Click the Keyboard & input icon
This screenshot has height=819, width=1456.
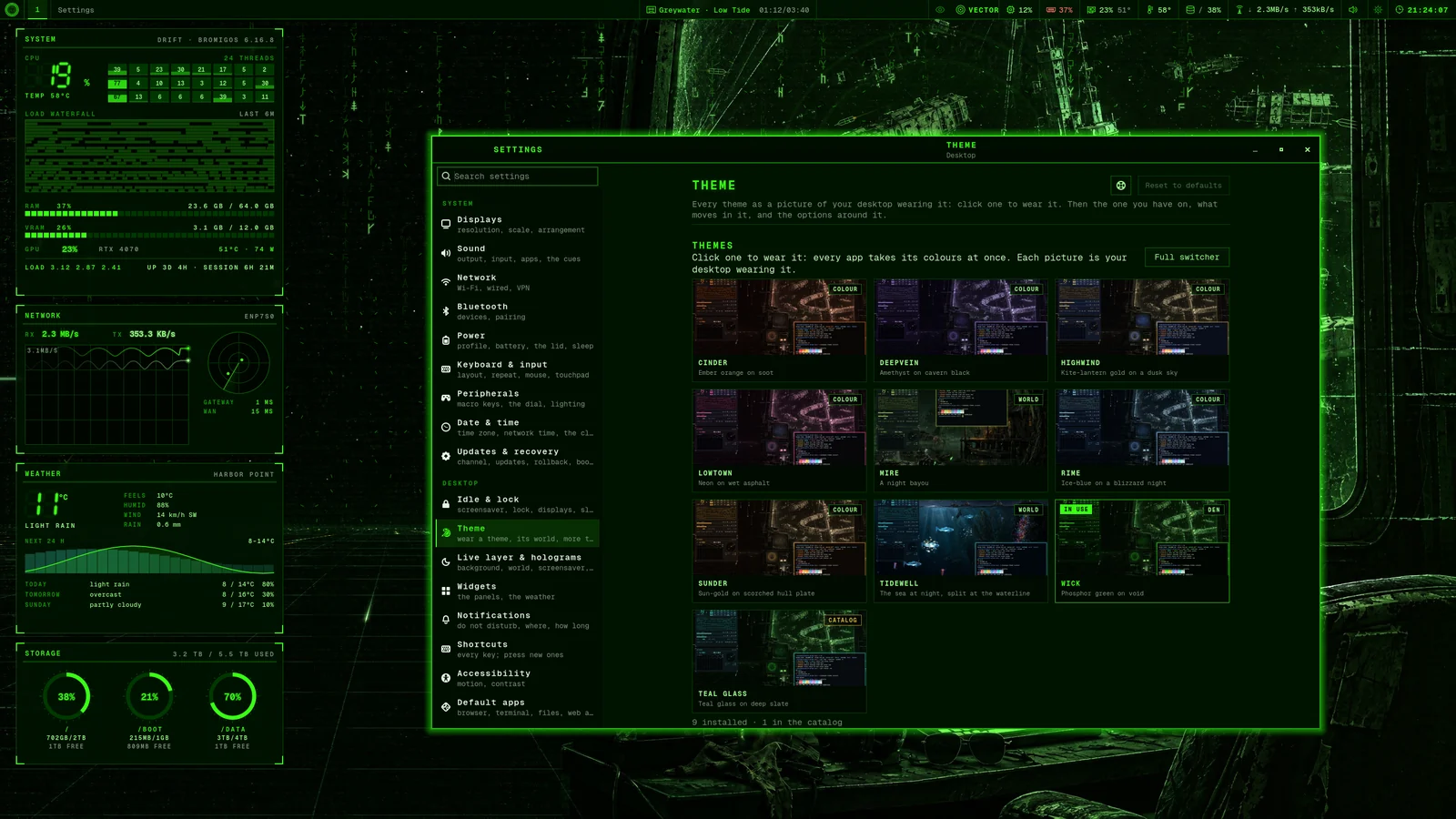click(x=446, y=369)
